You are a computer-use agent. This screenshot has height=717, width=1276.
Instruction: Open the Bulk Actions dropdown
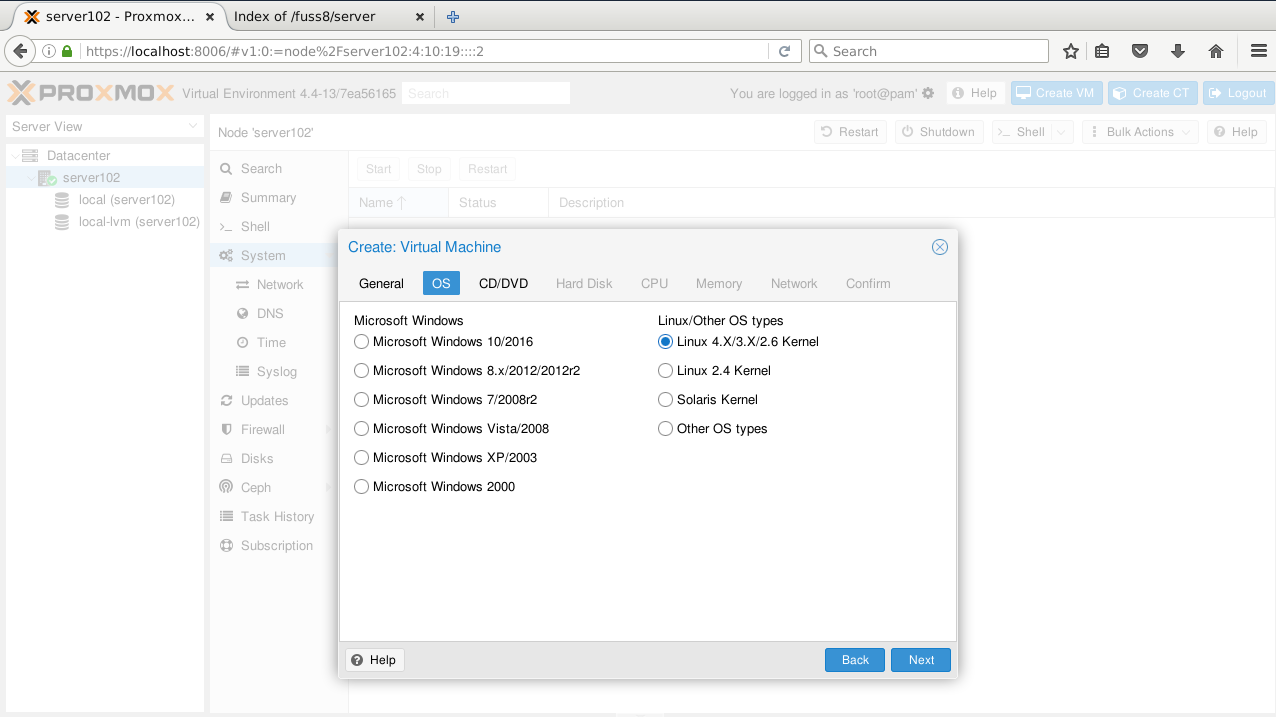tap(1140, 132)
